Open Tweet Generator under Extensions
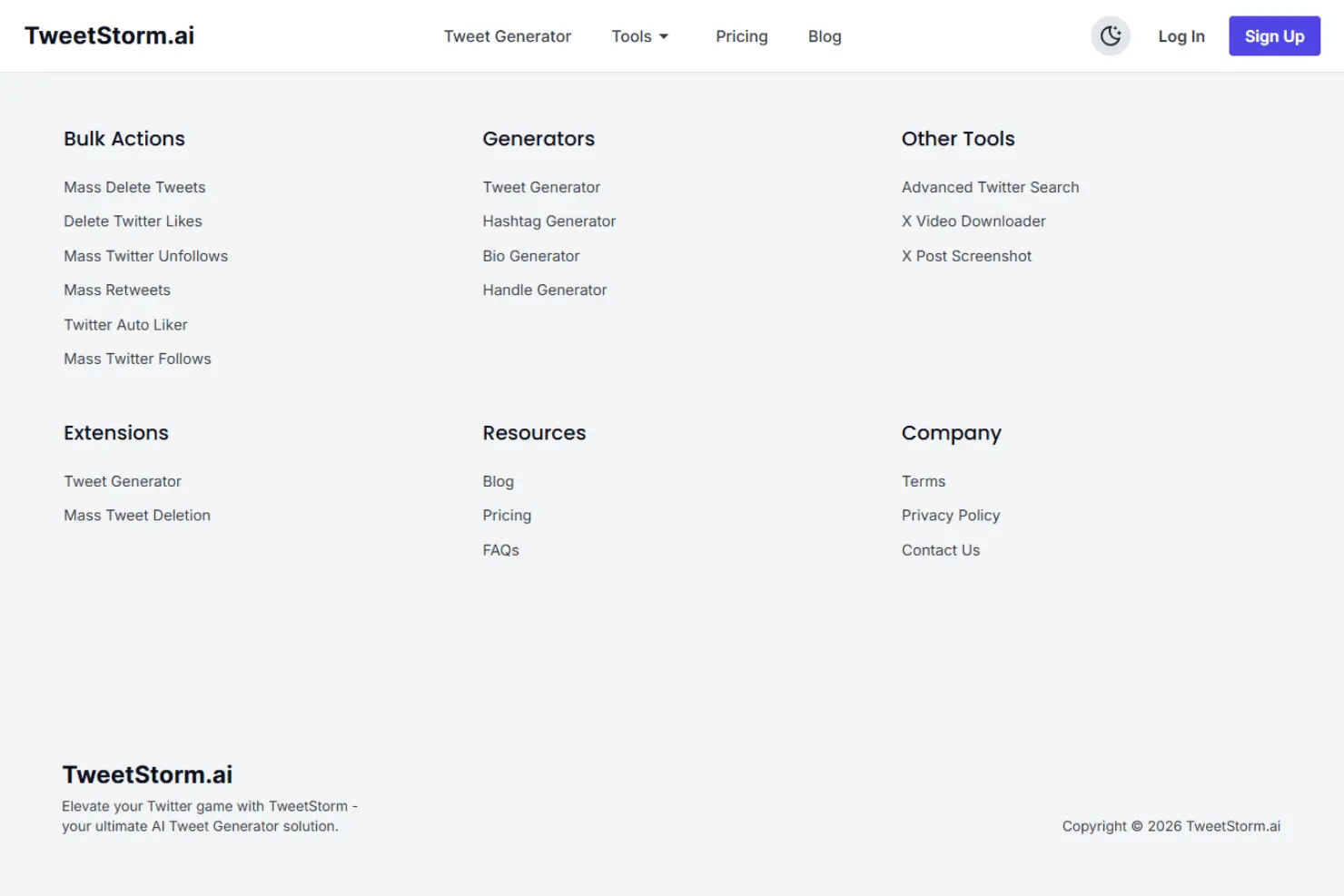The width and height of the screenshot is (1344, 896). pyautogui.click(x=123, y=481)
